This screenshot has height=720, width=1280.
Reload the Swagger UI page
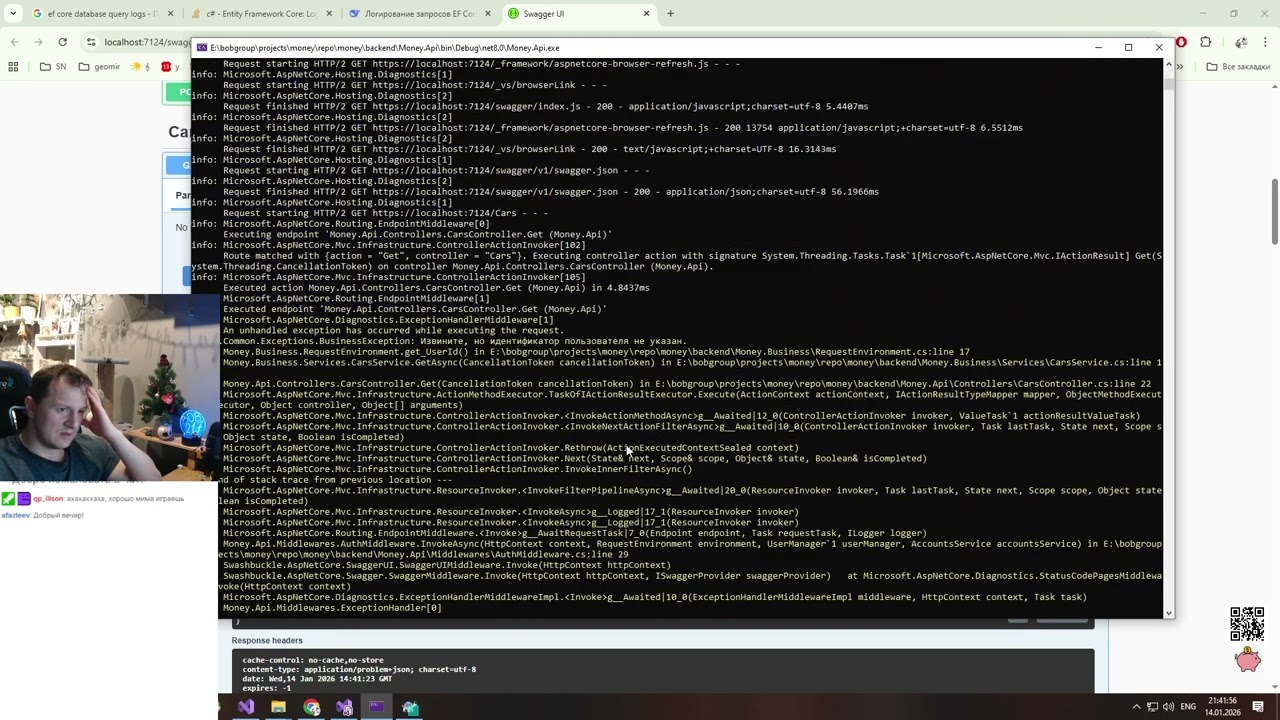click(x=62, y=42)
